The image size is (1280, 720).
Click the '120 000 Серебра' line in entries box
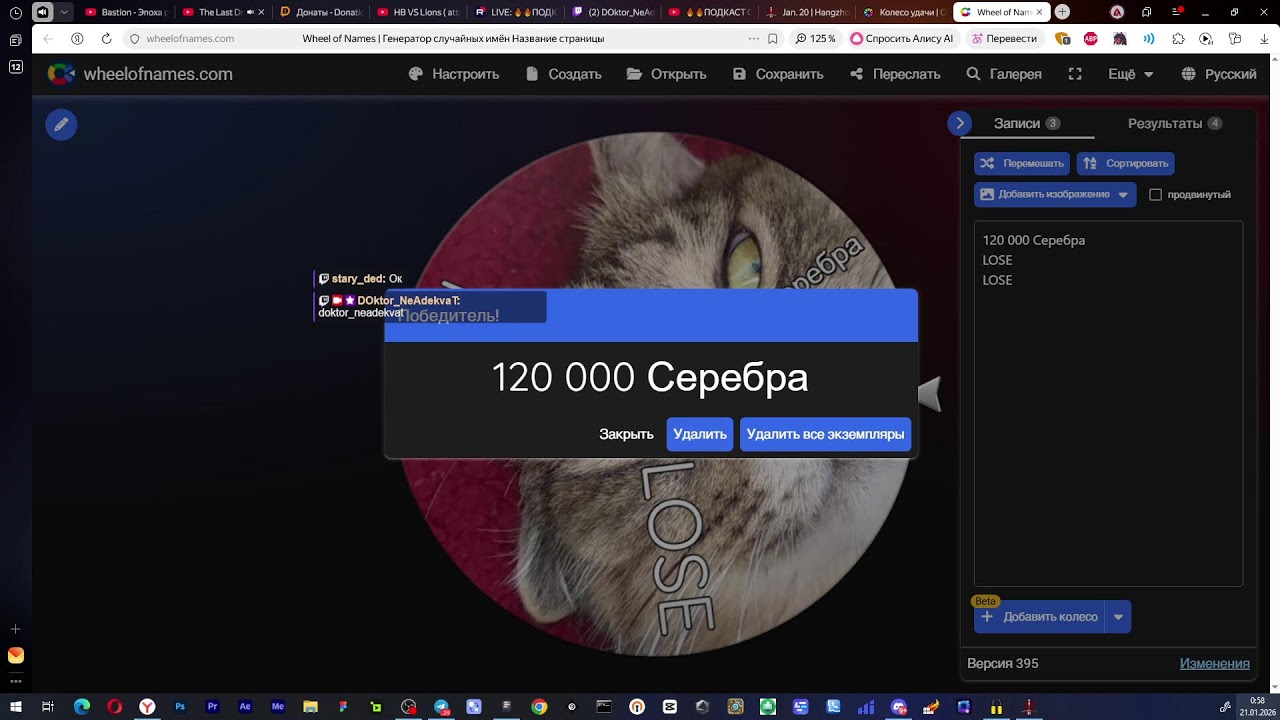pos(1034,240)
